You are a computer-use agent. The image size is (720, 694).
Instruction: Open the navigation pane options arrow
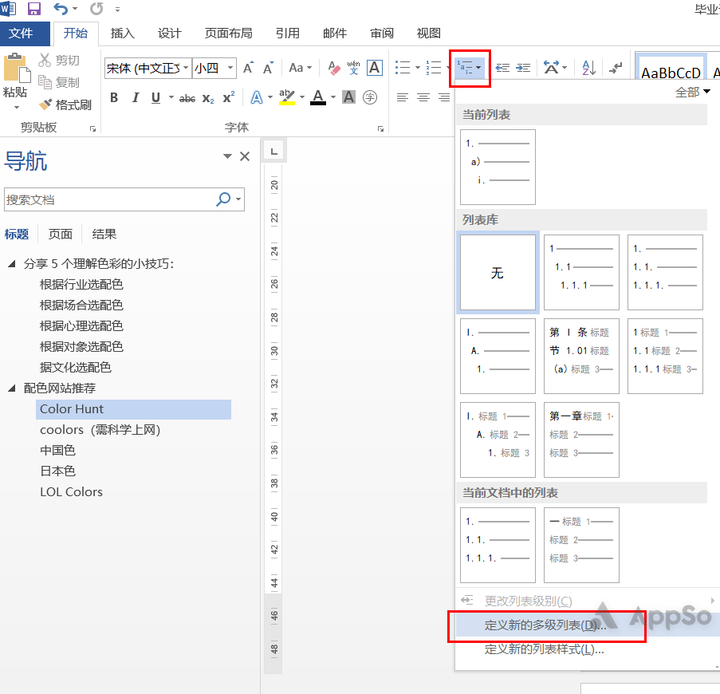coord(227,156)
